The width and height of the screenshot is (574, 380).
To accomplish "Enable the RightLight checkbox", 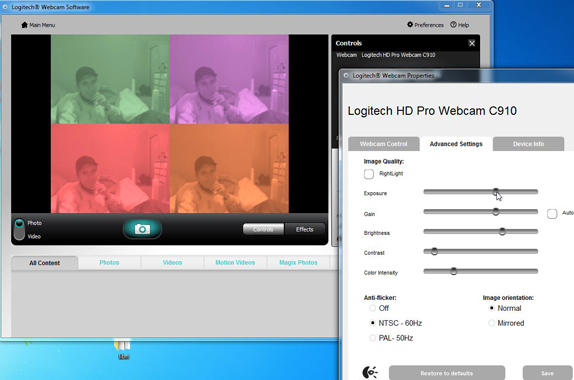I will coord(369,174).
